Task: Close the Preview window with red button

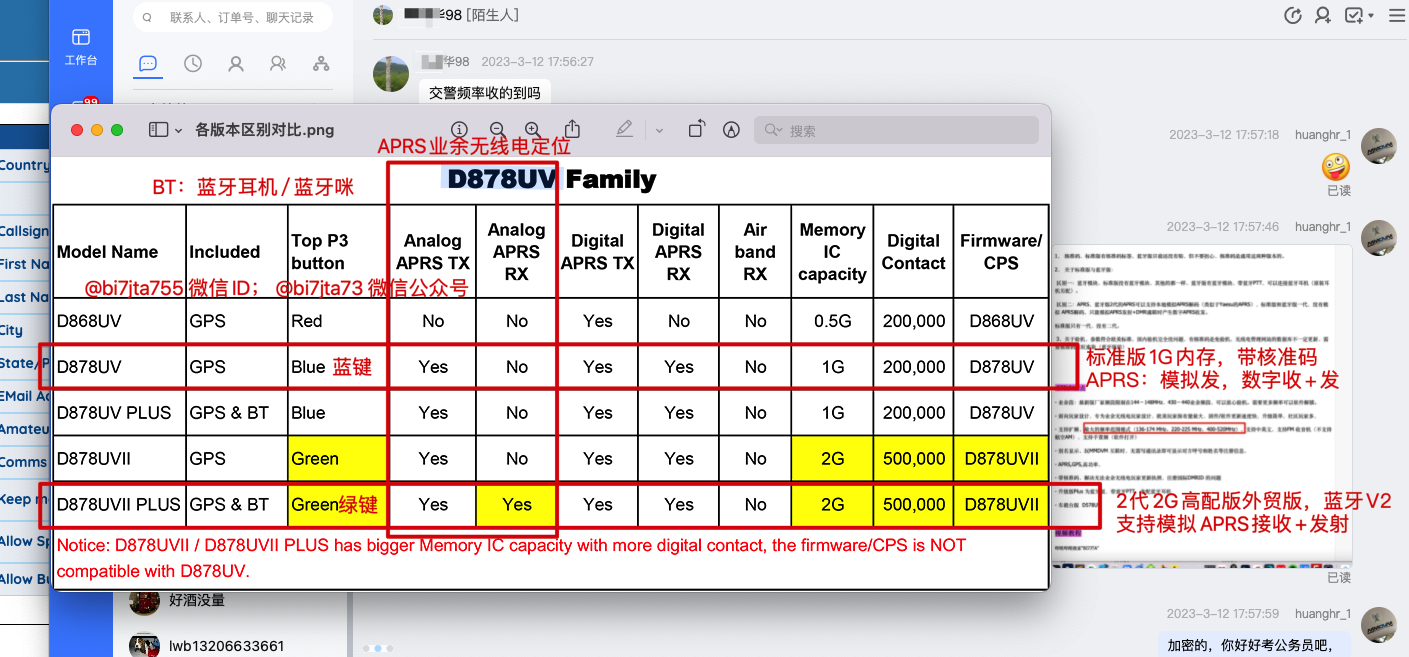Action: 77,130
